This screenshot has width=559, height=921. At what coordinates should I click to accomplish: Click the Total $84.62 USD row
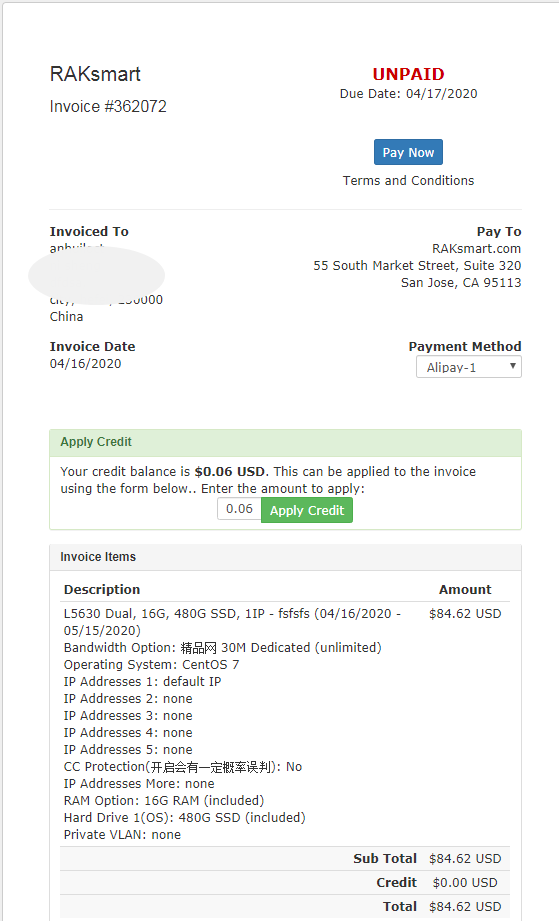coord(285,907)
